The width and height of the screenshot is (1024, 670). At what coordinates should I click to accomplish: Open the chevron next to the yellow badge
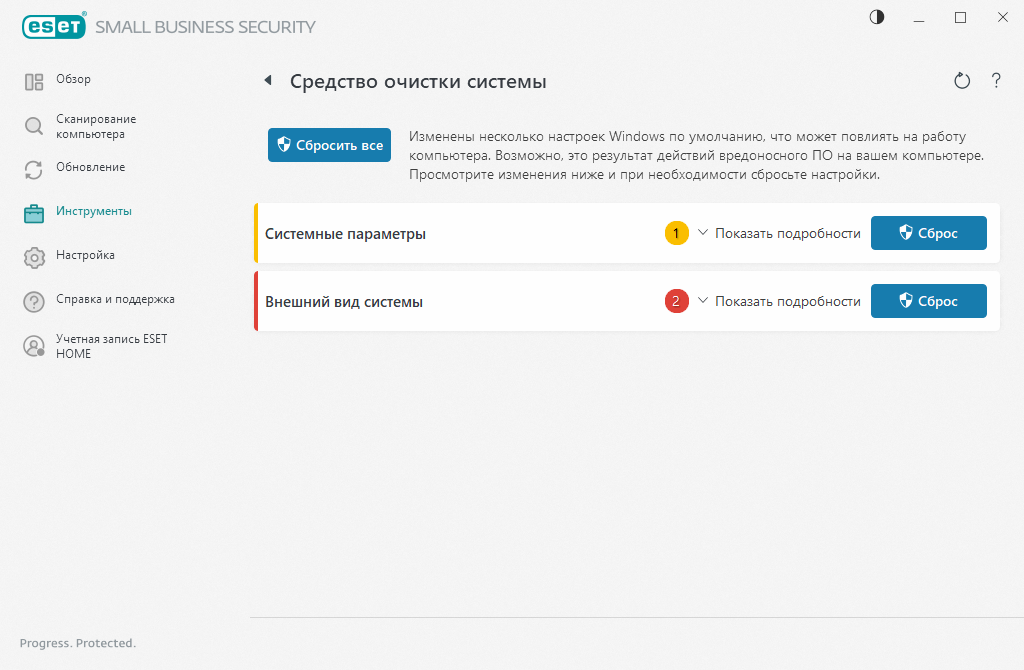click(x=703, y=232)
